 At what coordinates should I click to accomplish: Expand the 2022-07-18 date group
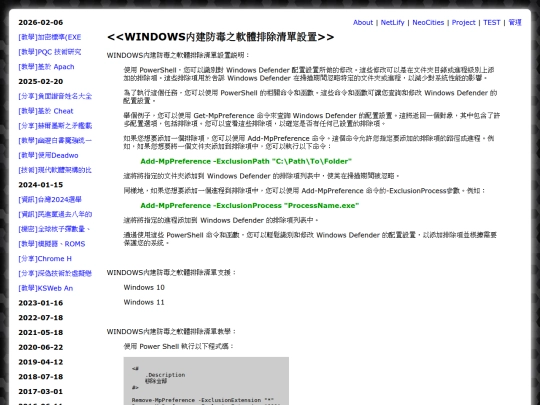coord(41,318)
